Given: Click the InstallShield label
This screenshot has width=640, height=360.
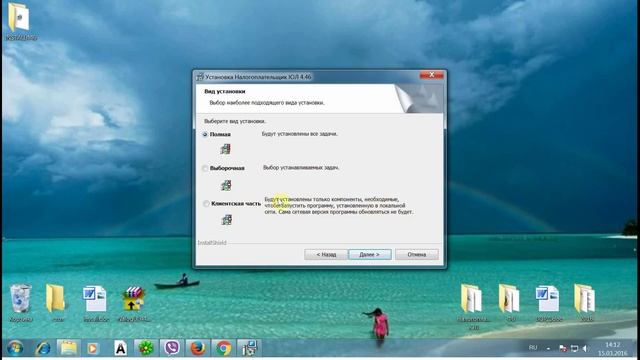Looking at the screenshot, I should (x=212, y=242).
